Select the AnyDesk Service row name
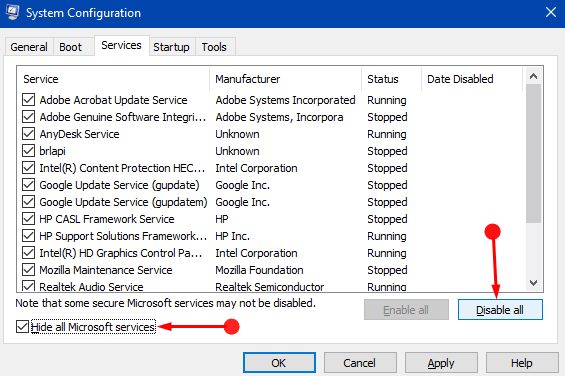The image size is (565, 376). [x=79, y=134]
